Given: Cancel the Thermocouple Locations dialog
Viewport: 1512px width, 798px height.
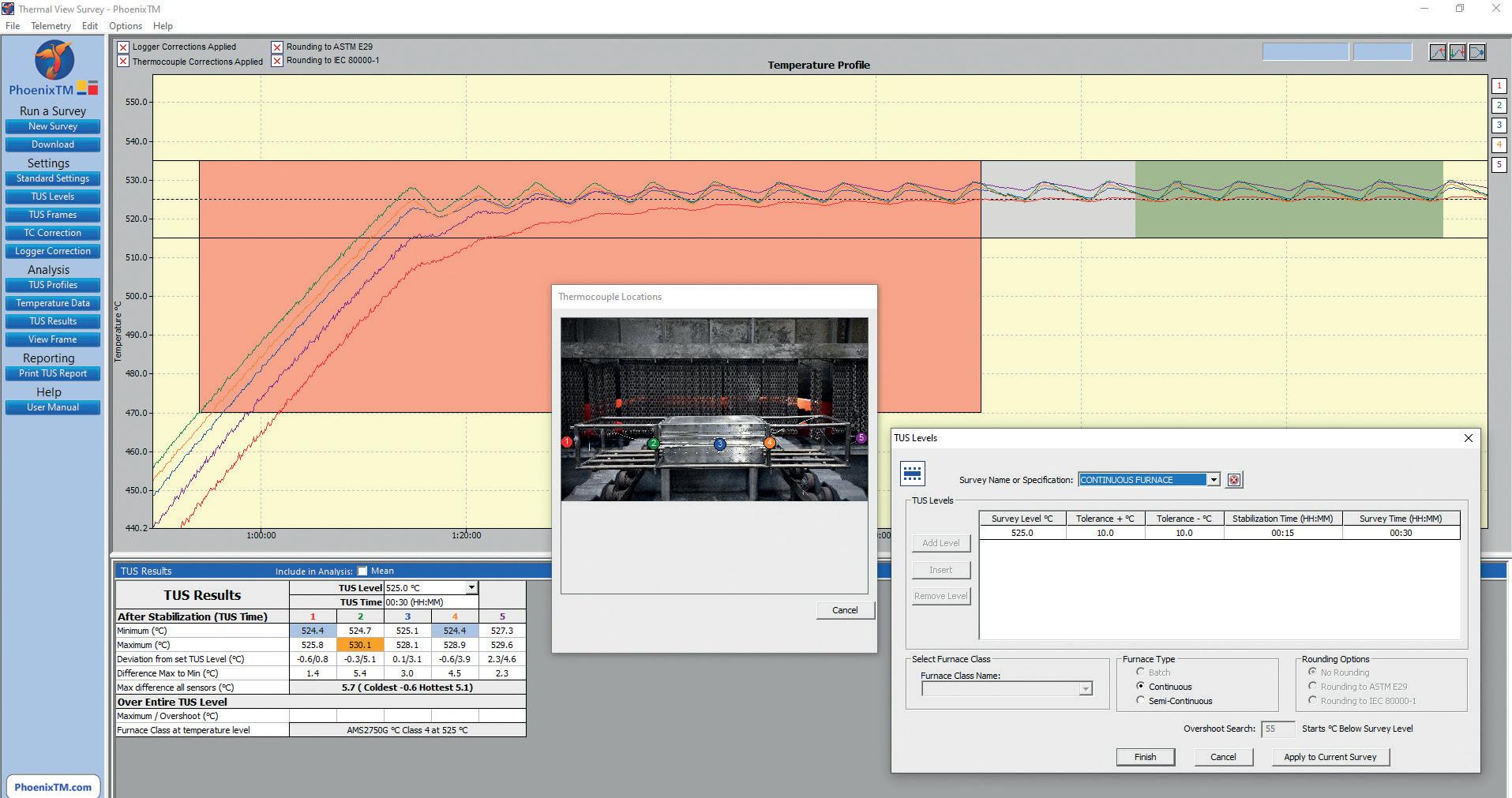Looking at the screenshot, I should tap(845, 610).
